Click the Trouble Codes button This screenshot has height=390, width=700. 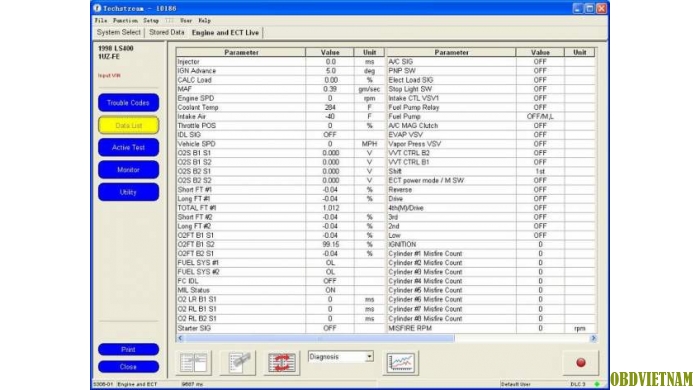pos(128,103)
